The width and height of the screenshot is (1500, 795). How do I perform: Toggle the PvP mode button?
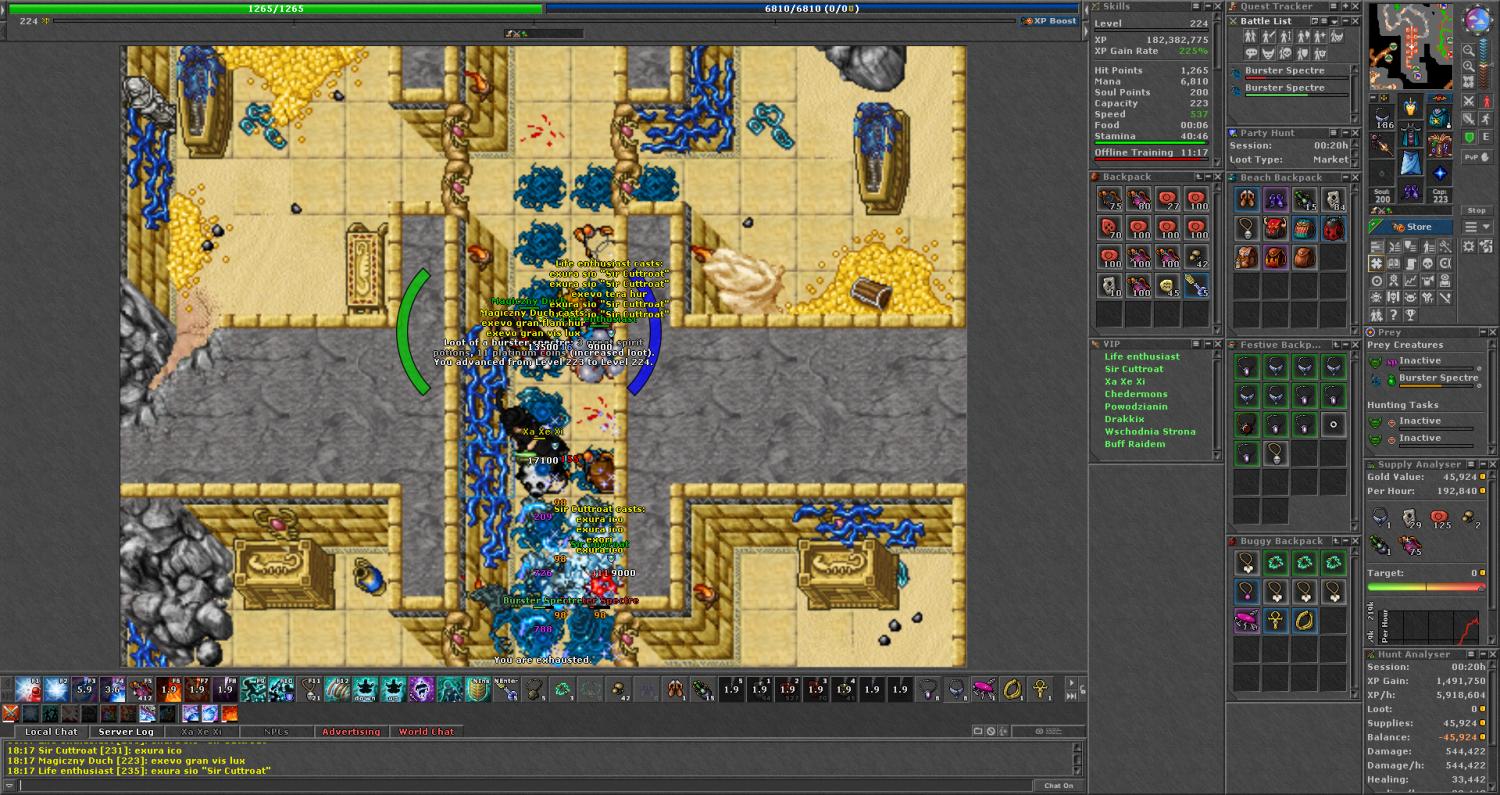1477,158
